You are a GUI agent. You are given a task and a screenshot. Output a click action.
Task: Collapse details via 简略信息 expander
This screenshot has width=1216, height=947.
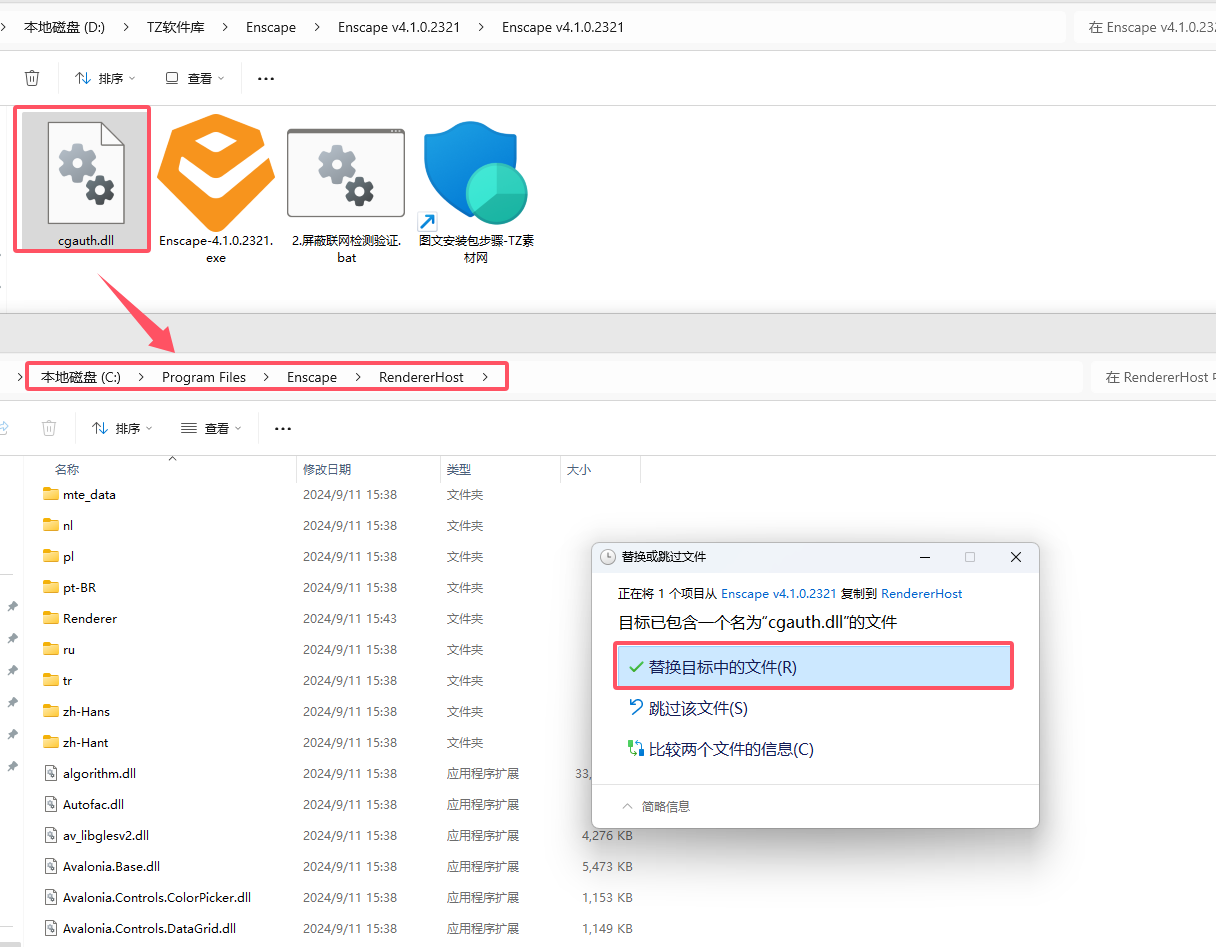[x=656, y=806]
